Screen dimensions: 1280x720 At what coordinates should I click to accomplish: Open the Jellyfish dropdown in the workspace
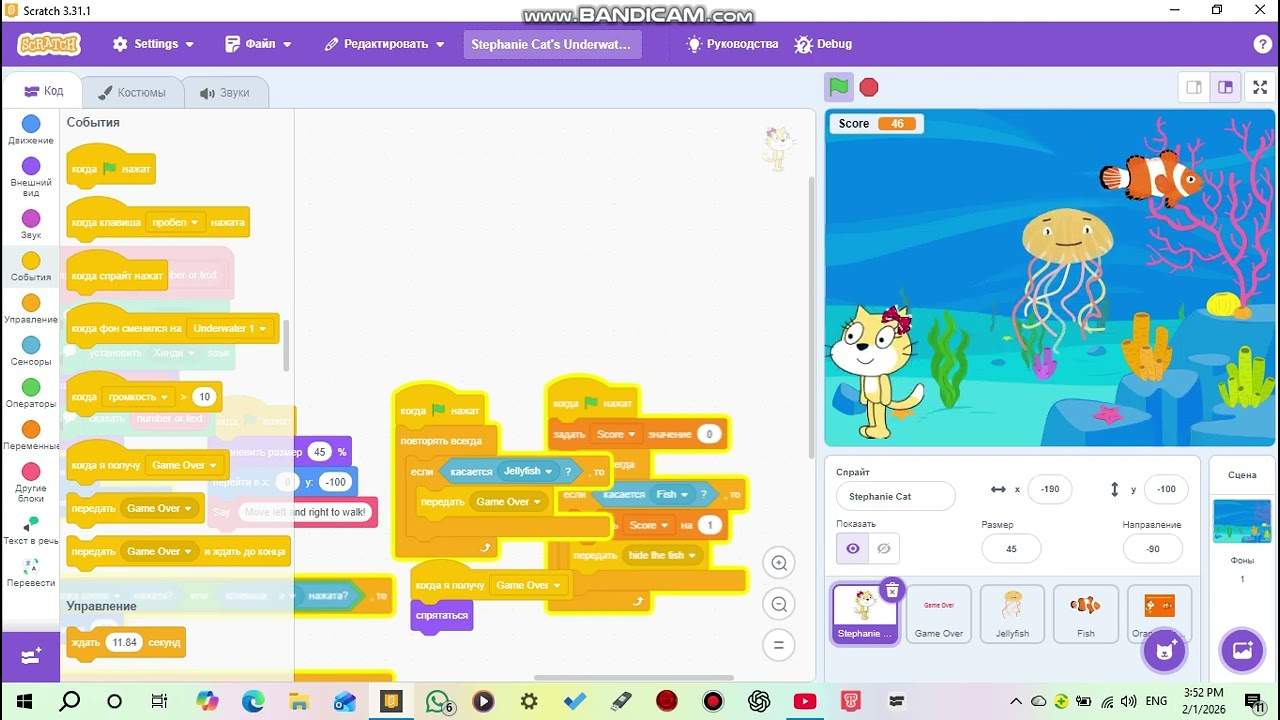528,471
